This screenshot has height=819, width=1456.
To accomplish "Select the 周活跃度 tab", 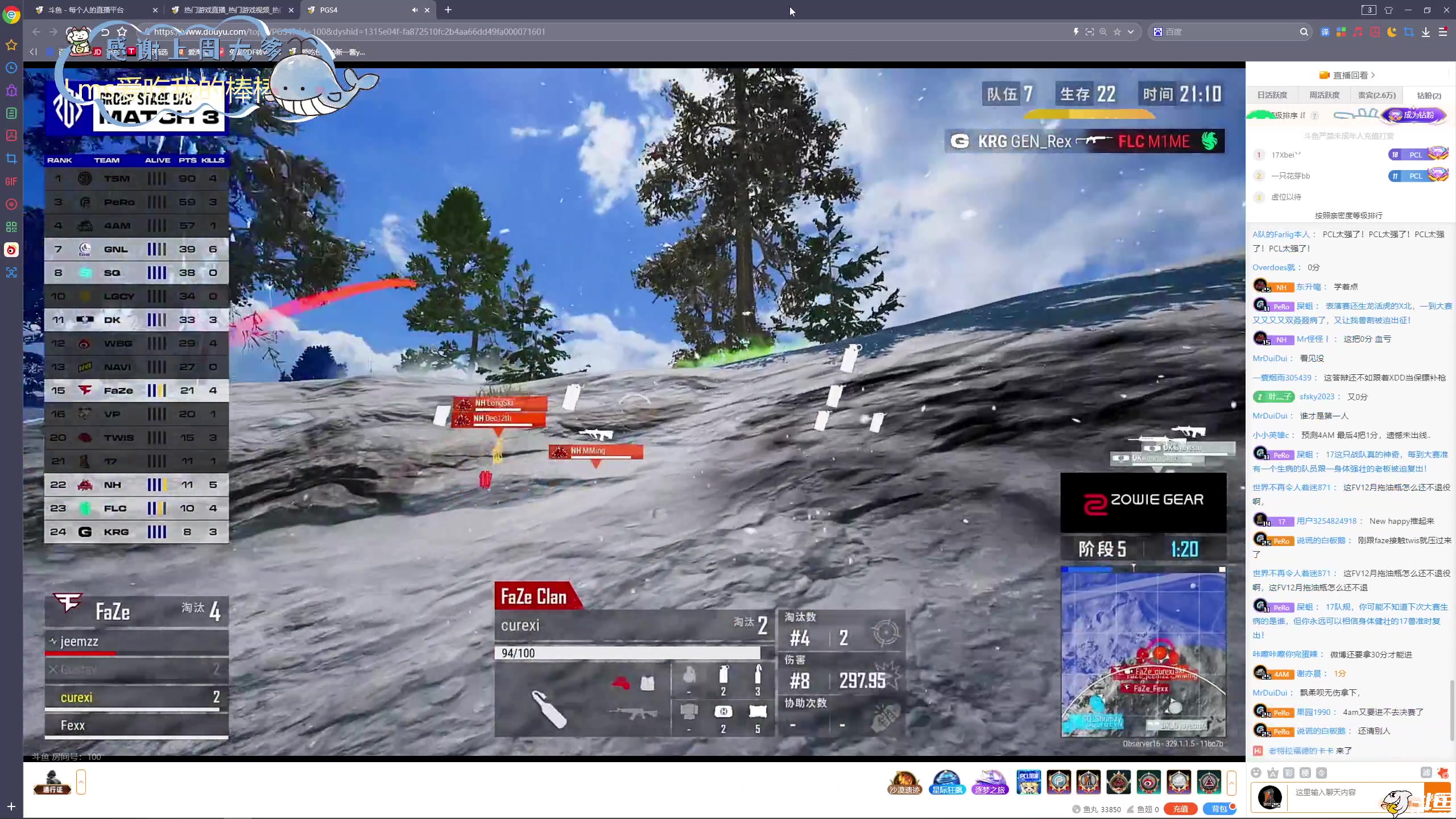I will [x=1324, y=95].
